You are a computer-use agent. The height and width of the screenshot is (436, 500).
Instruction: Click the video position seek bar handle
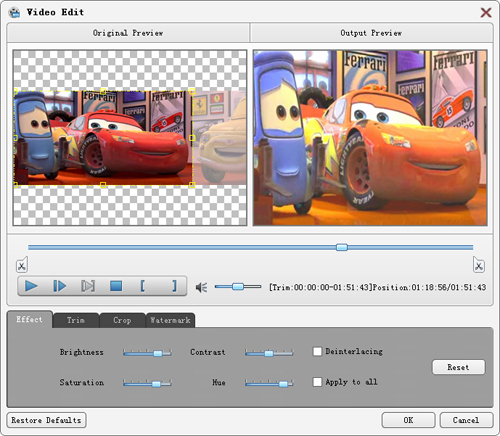click(x=342, y=247)
